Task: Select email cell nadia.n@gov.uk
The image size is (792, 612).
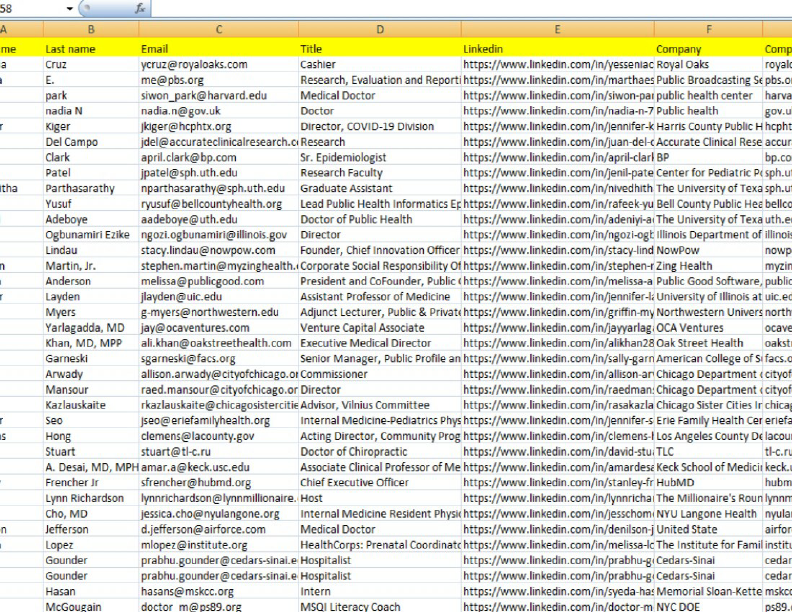Action: [x=219, y=111]
